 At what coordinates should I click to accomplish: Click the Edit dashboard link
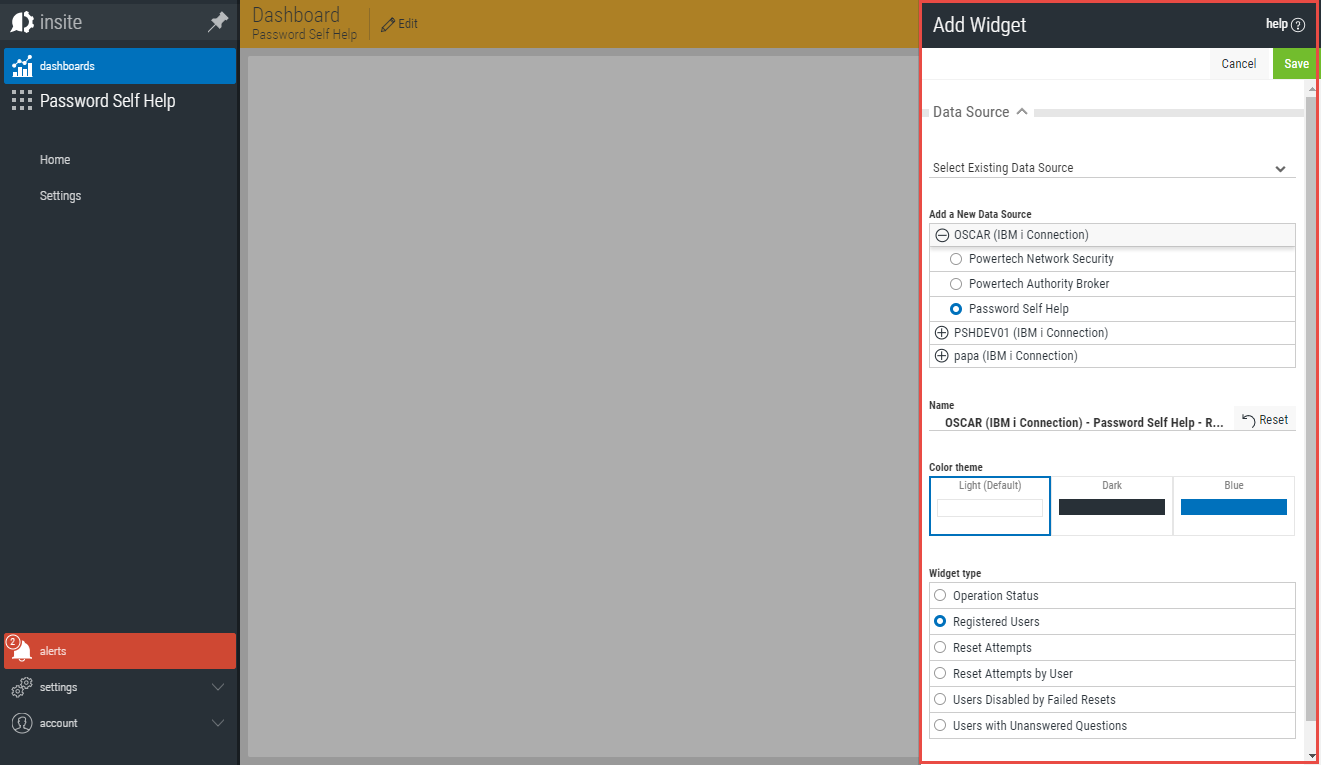pyautogui.click(x=400, y=24)
